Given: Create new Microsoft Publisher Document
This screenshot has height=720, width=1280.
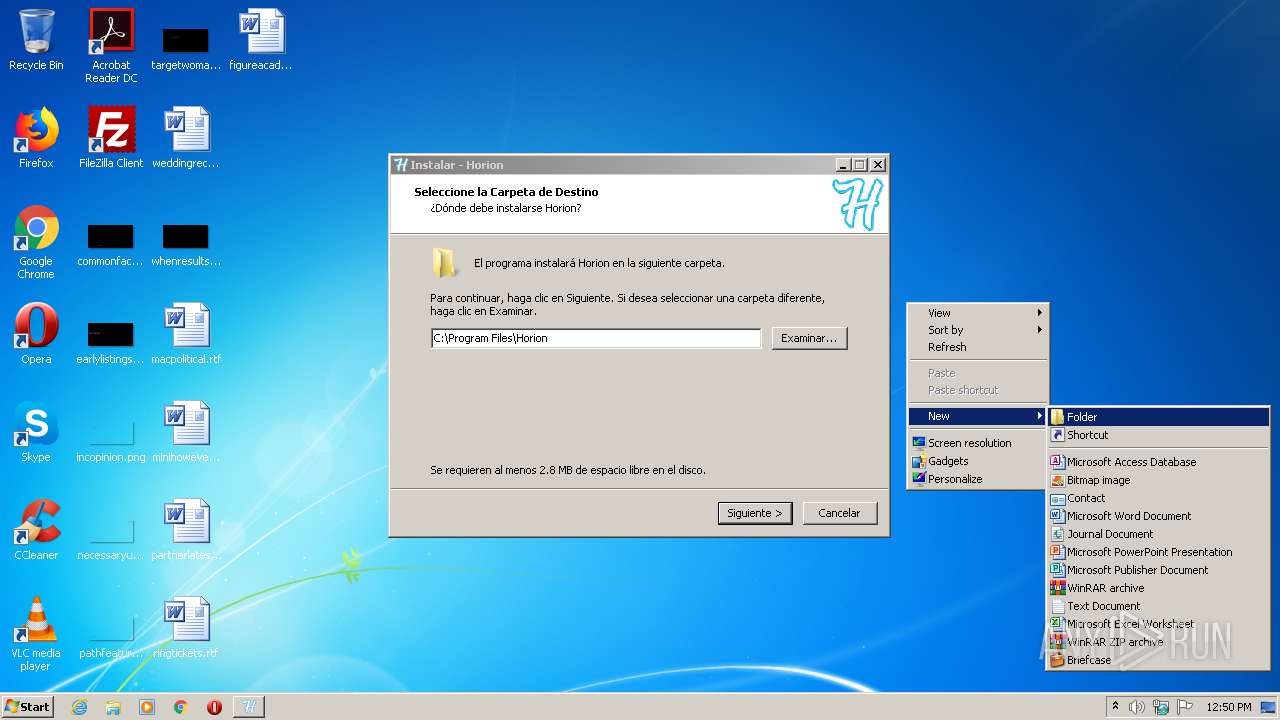Looking at the screenshot, I should click(1158, 570).
